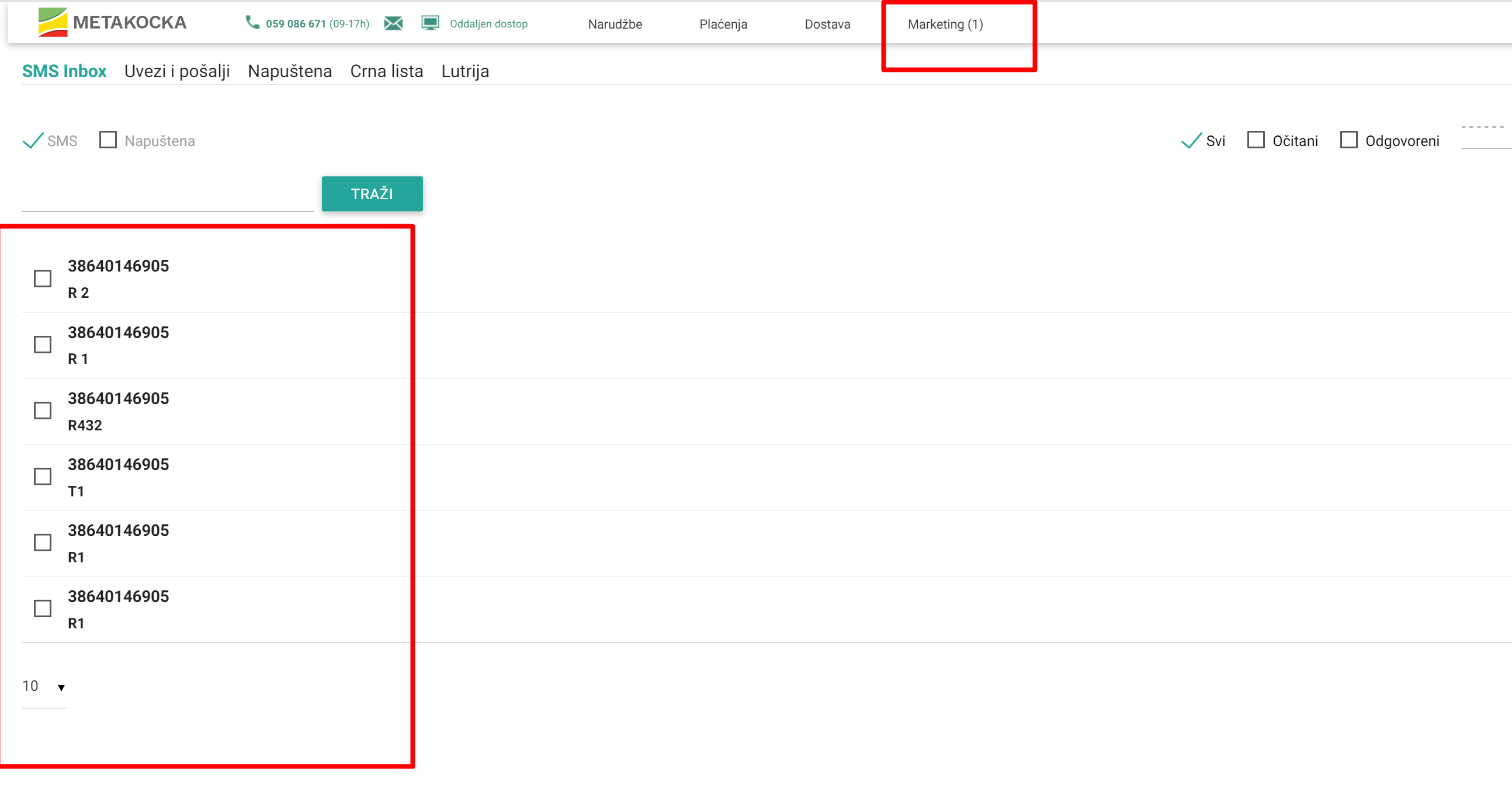Viewport: 1512px width, 786px height.
Task: Open the email envelope icon
Action: [x=393, y=23]
